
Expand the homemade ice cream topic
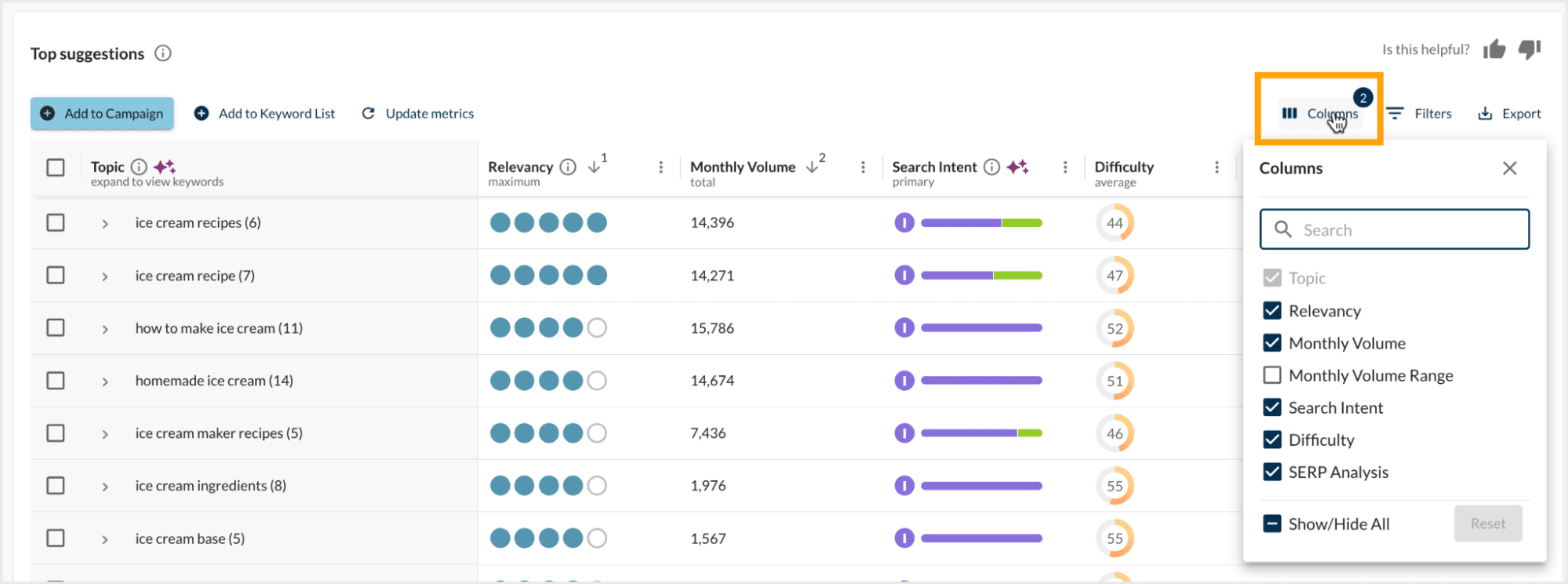(104, 381)
